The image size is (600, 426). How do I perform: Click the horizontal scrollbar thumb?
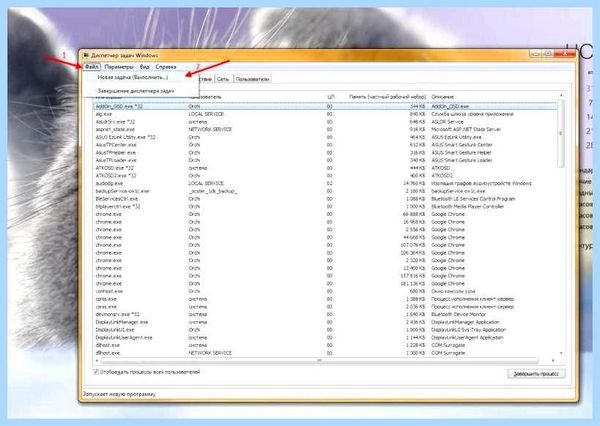coord(320,361)
